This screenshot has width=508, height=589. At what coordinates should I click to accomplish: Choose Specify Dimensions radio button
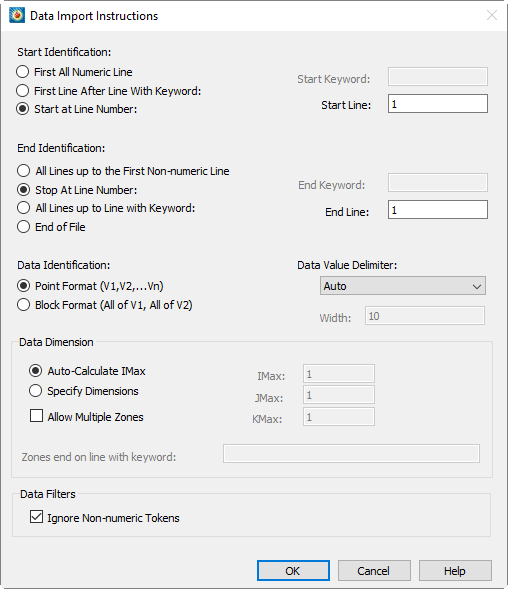pos(35,391)
